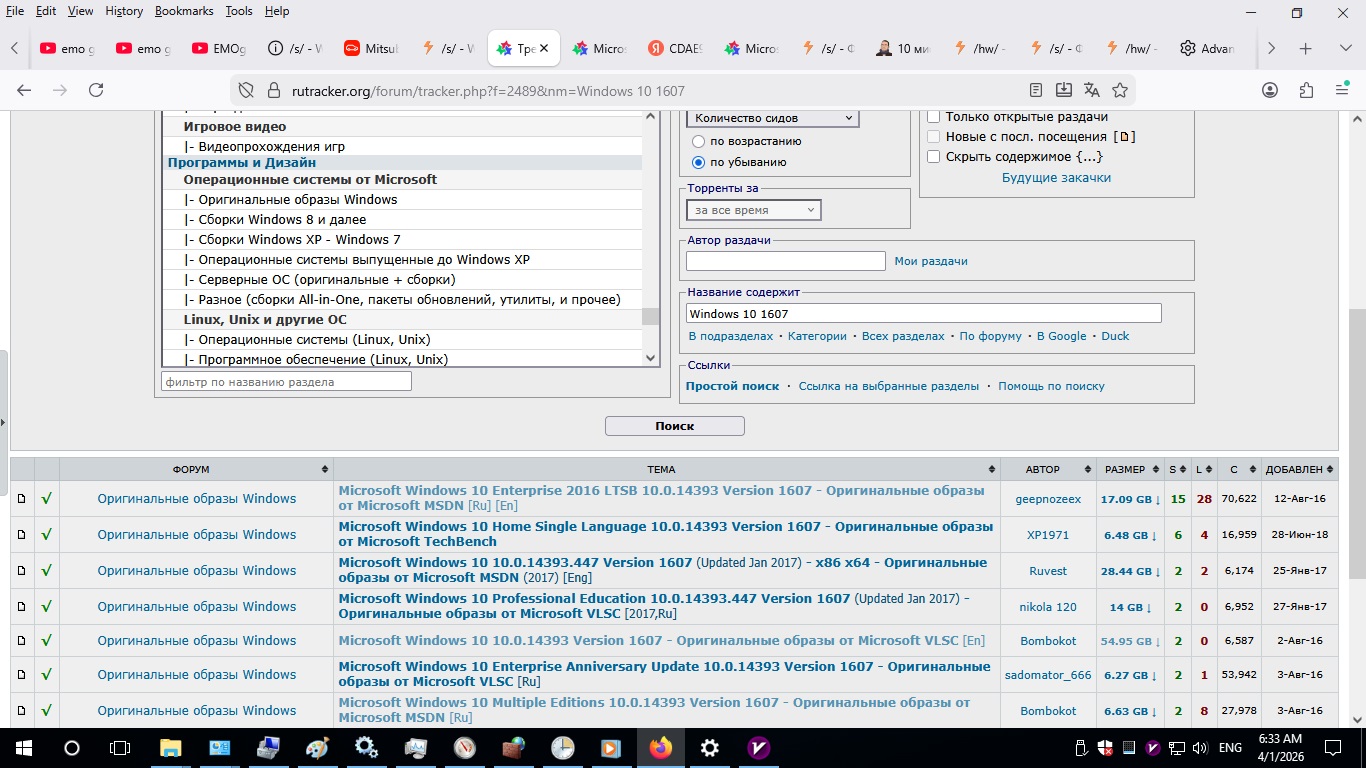Image resolution: width=1366 pixels, height=768 pixels.
Task: Open Task View on the taskbar
Action: [x=120, y=748]
